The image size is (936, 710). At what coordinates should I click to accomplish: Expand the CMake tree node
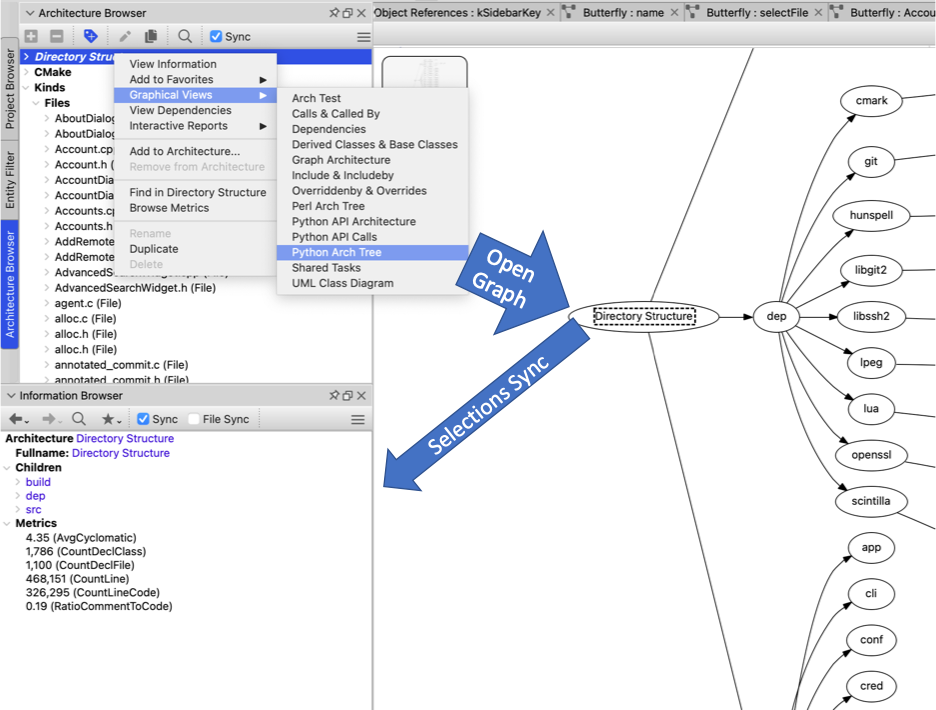click(x=27, y=72)
